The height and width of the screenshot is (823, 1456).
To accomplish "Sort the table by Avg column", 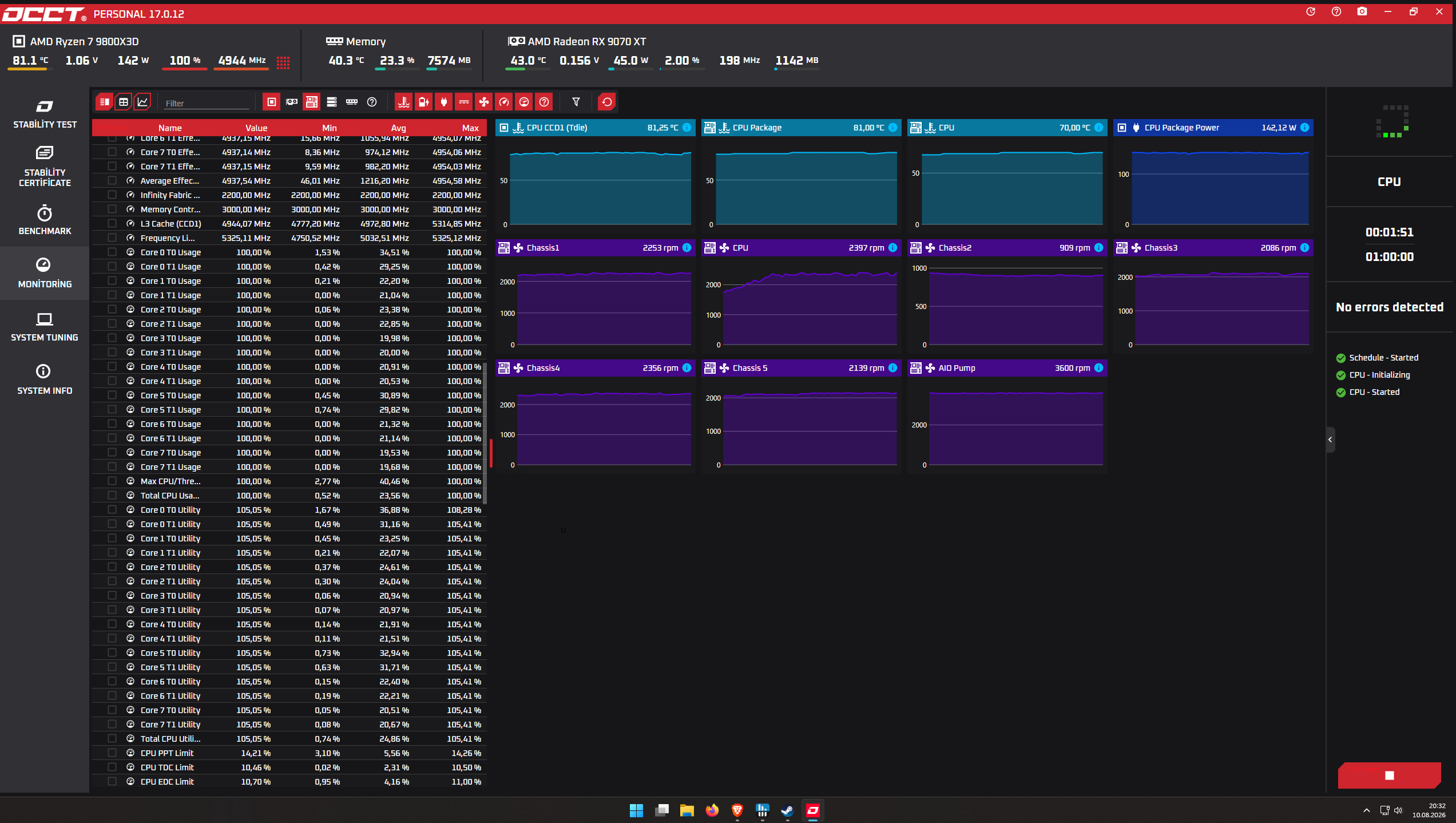I will (x=399, y=128).
